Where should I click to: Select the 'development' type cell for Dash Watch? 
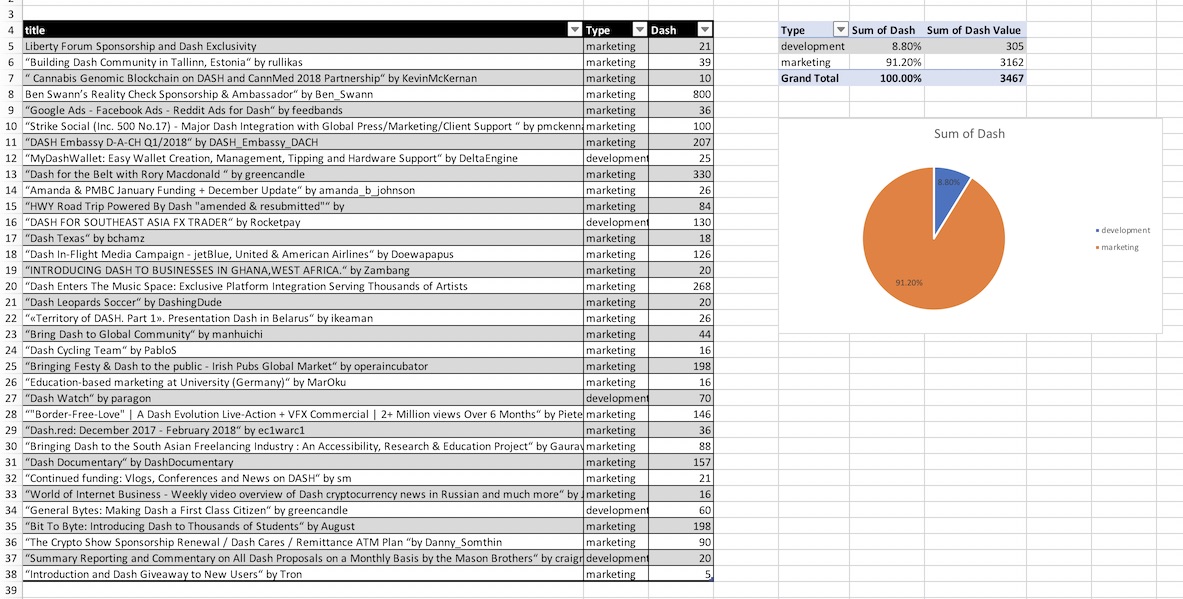[x=616, y=398]
